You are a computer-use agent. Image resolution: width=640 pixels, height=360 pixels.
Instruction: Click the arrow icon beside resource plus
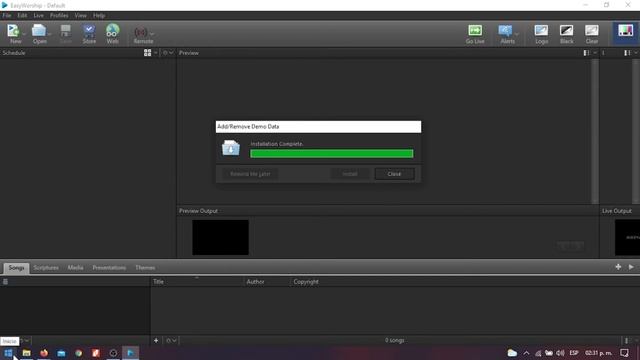click(631, 267)
